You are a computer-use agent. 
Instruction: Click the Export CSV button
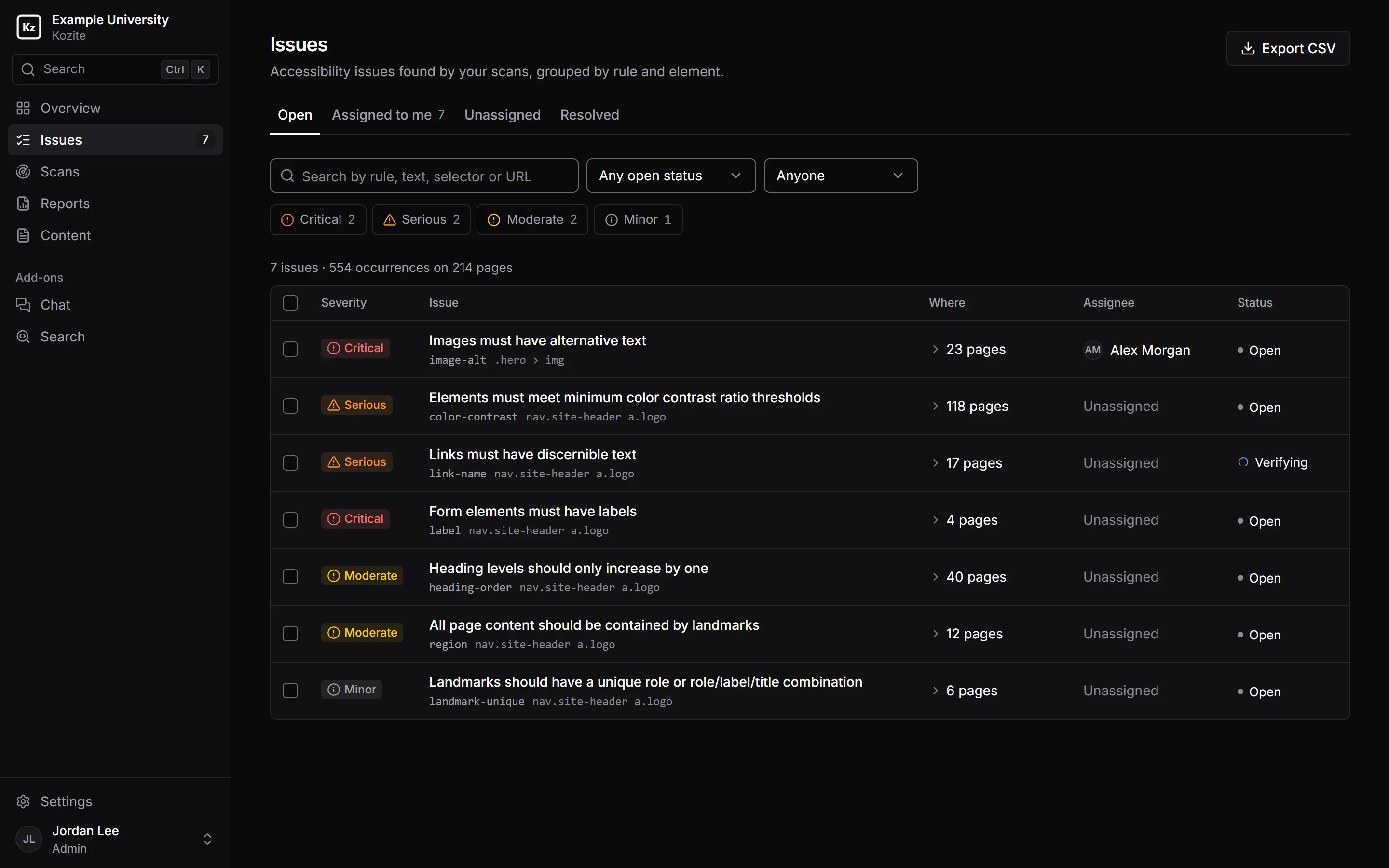pyautogui.click(x=1287, y=48)
